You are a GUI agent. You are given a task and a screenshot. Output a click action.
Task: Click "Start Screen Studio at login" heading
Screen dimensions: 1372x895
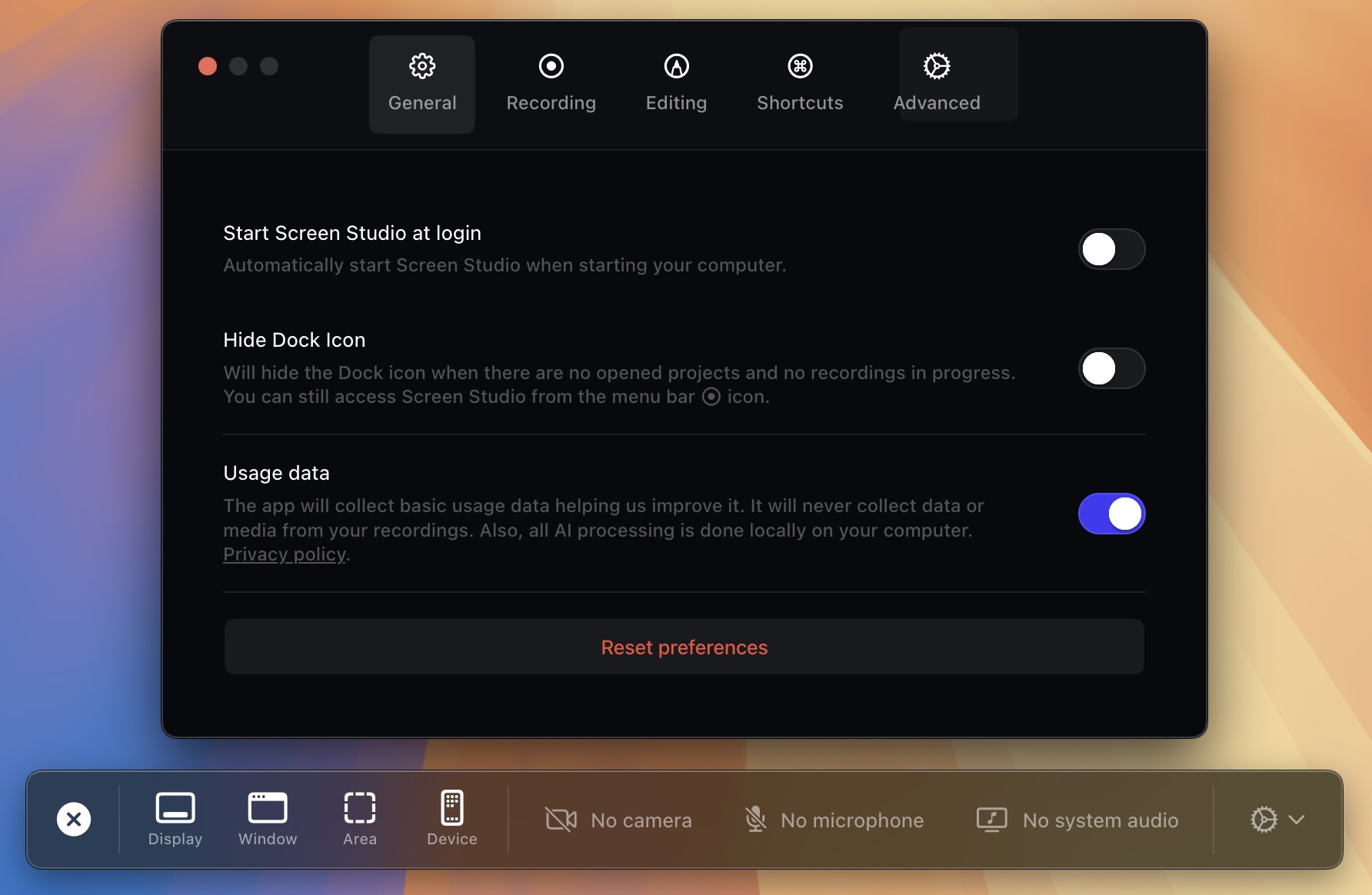pyautogui.click(x=352, y=233)
